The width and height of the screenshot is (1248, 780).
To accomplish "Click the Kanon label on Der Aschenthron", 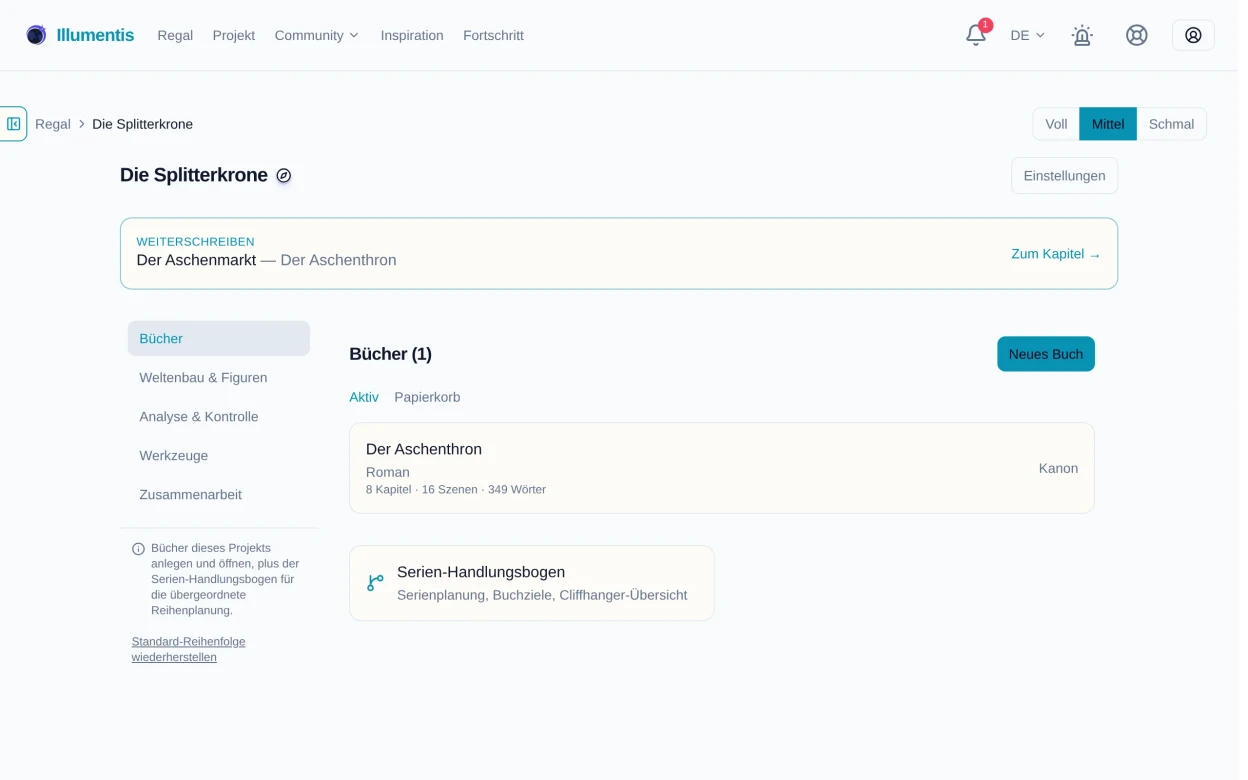I will (x=1058, y=468).
